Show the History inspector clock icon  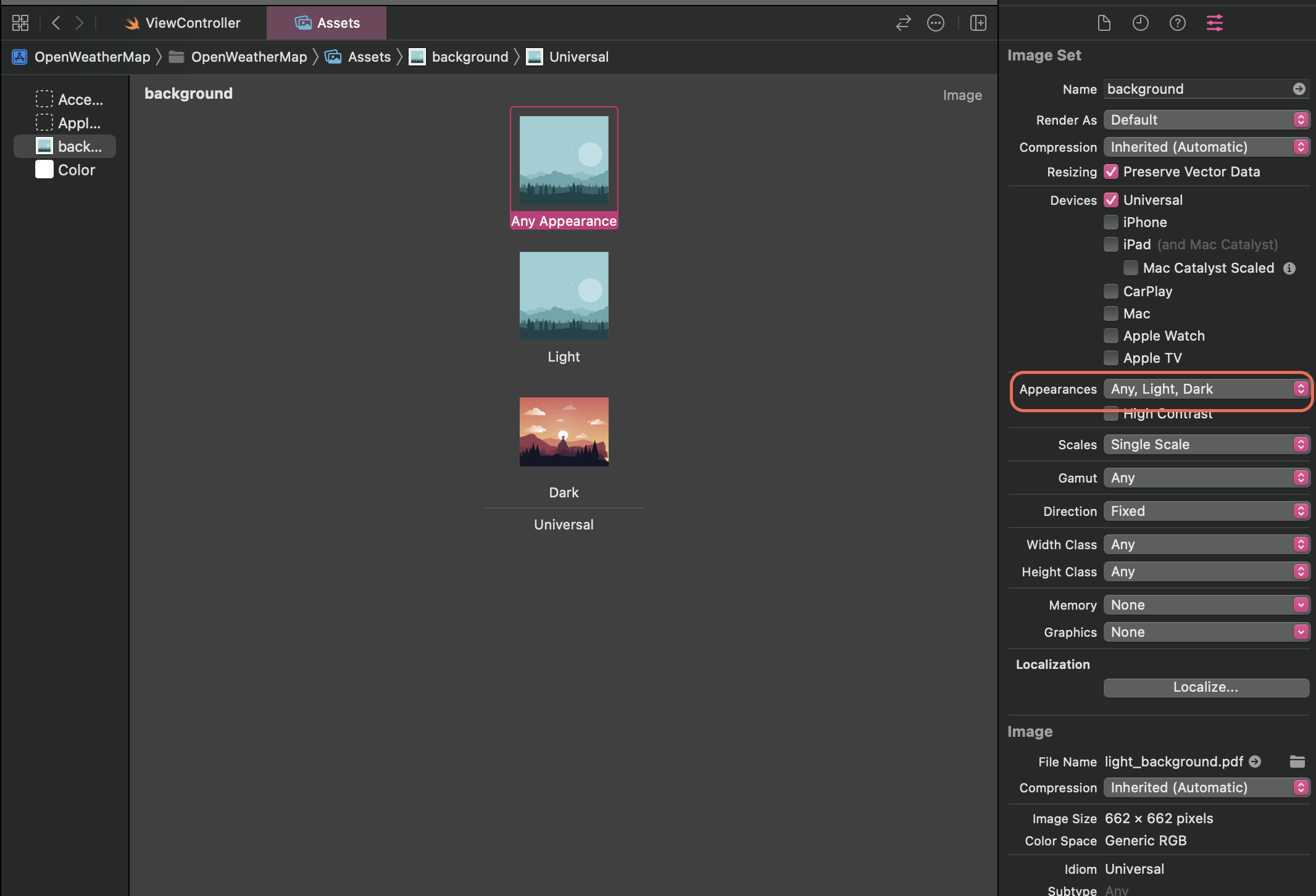[x=1140, y=23]
